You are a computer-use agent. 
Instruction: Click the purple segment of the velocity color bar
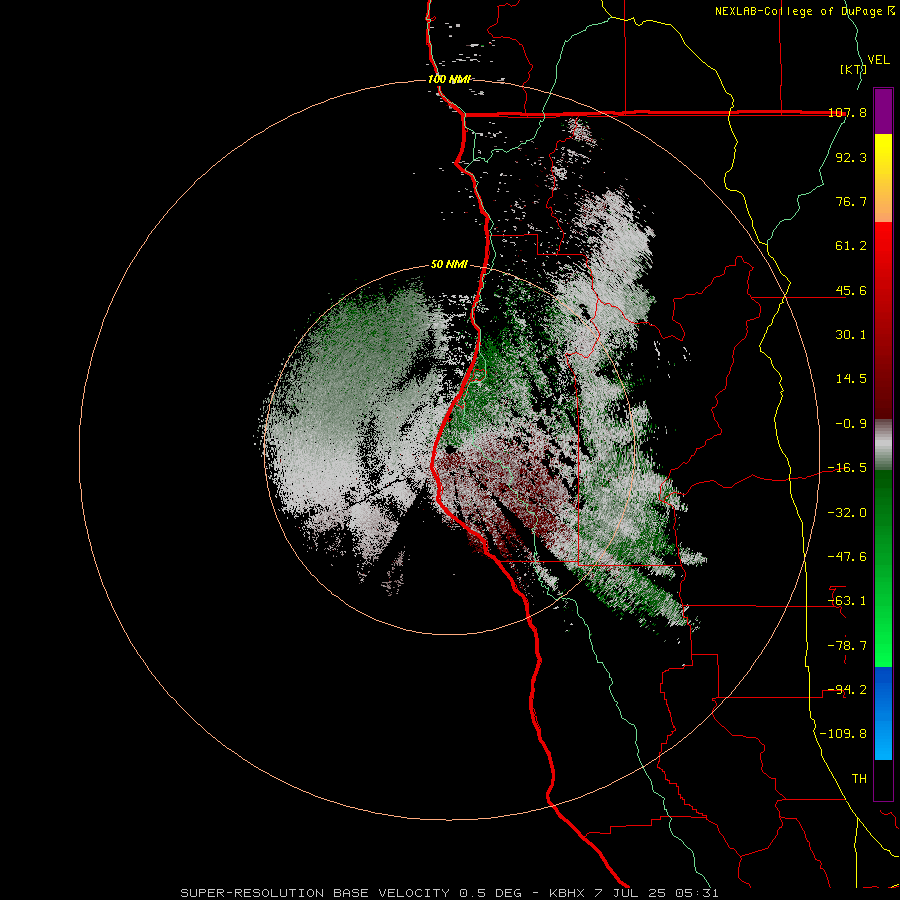883,111
